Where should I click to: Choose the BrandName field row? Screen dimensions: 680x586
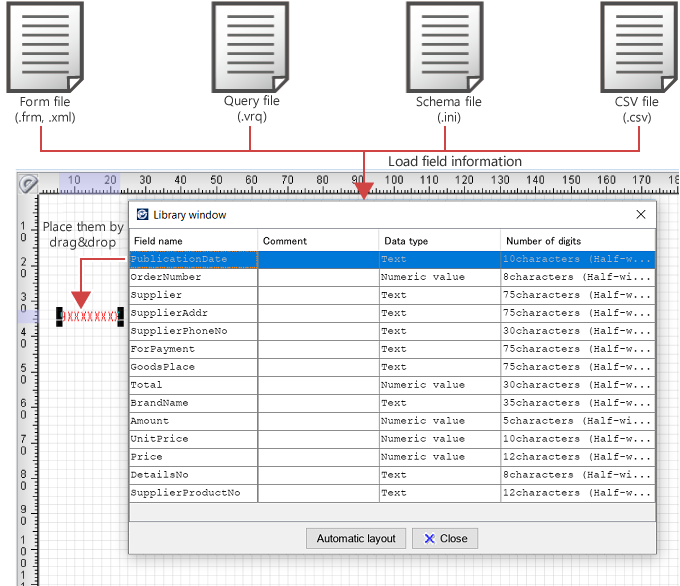(x=159, y=403)
